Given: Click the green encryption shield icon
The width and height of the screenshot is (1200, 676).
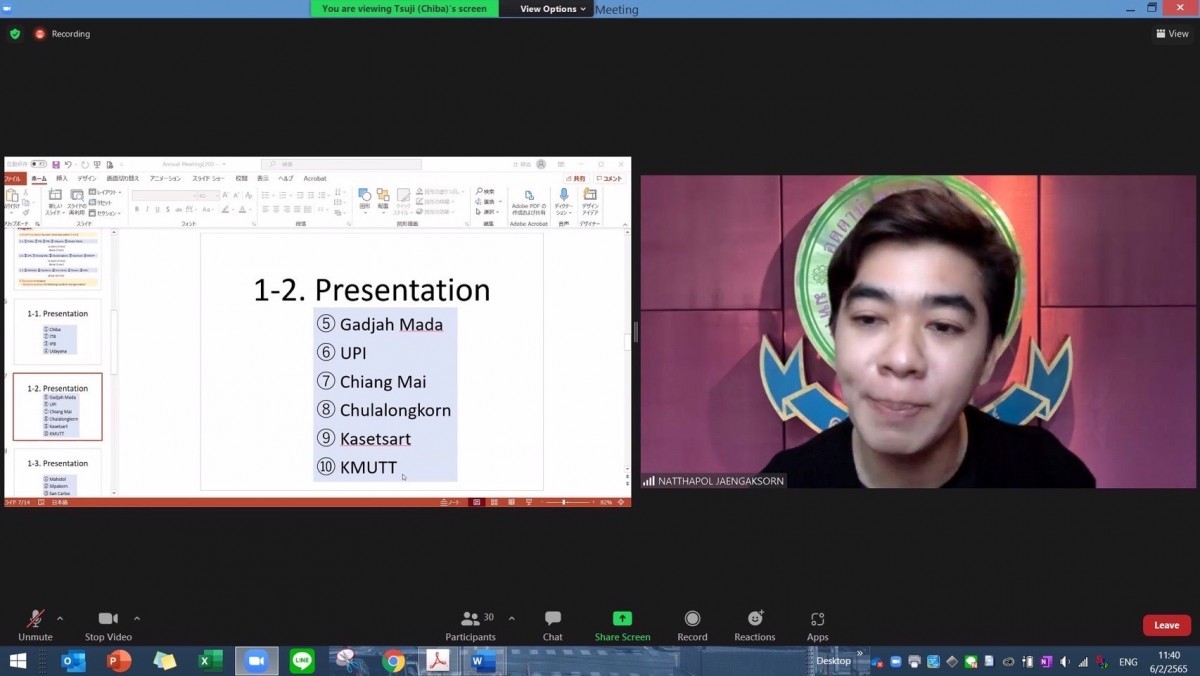Looking at the screenshot, I should [15, 34].
